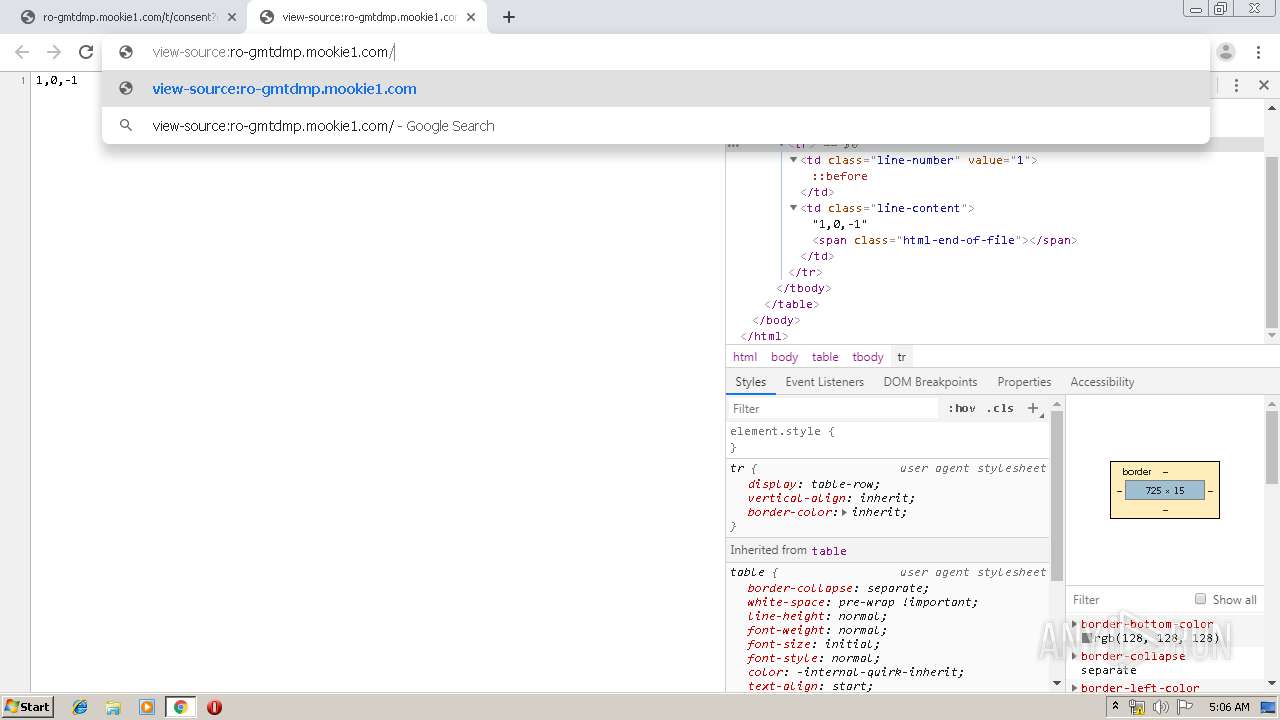Viewport: 1280px width, 720px height.
Task: Click the browser Back arrow
Action: coord(22,52)
